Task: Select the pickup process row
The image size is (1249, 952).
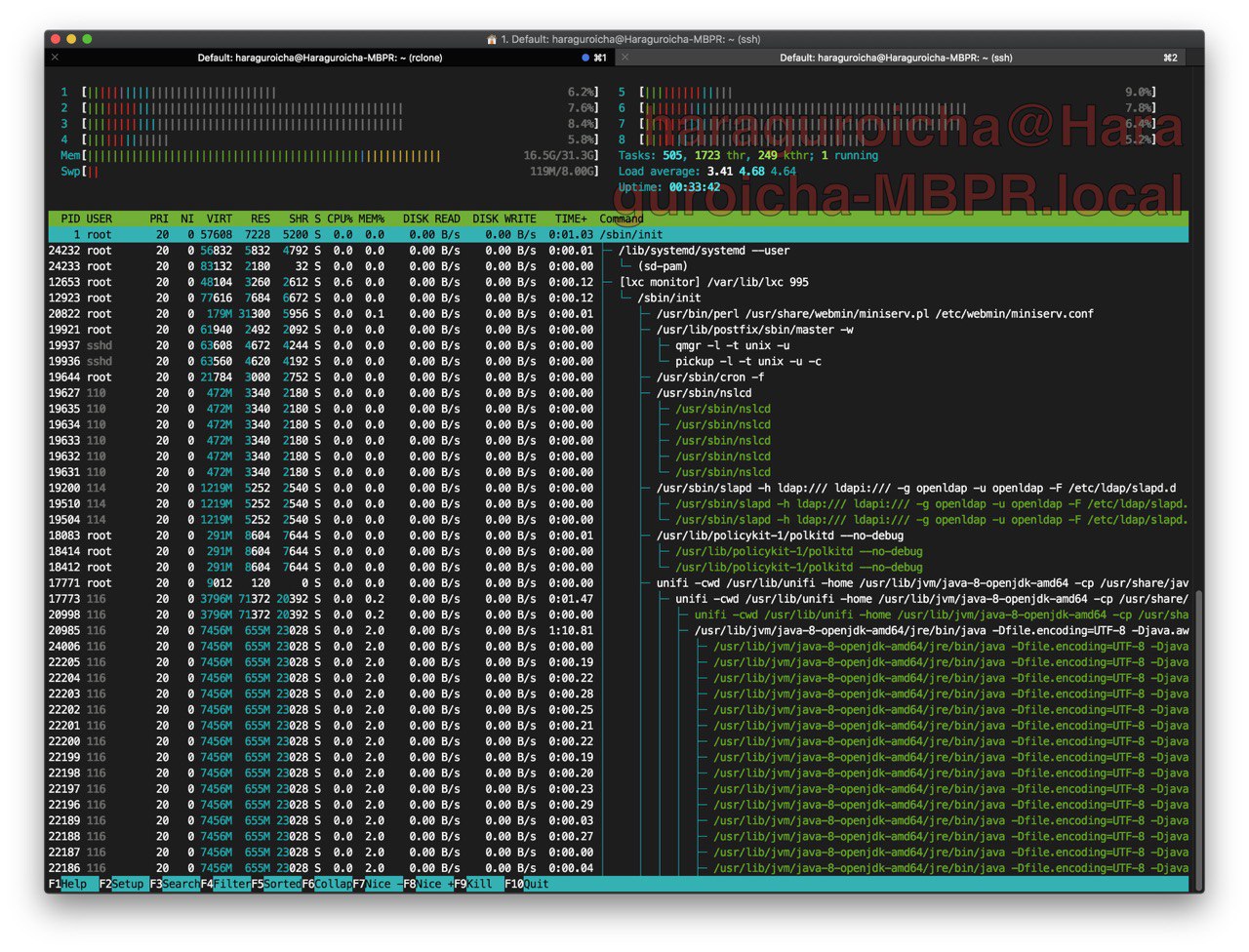Action: coord(618,361)
